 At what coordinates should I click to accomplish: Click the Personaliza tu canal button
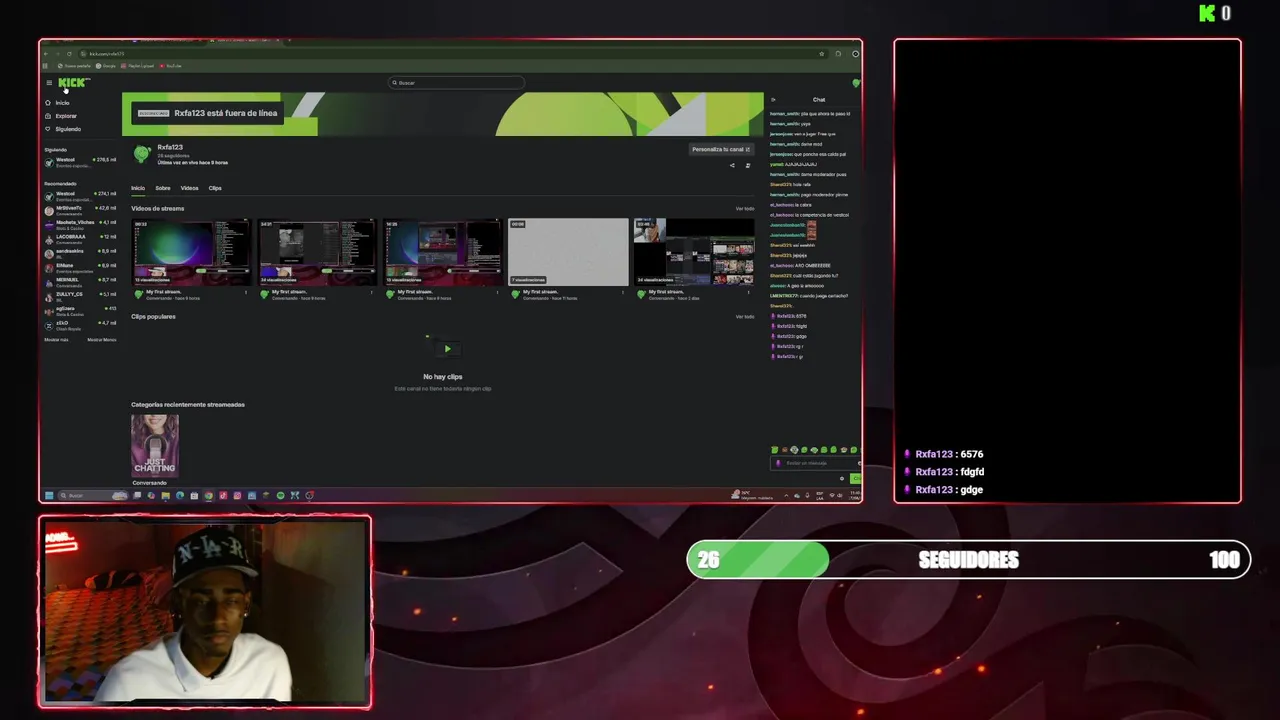point(720,150)
